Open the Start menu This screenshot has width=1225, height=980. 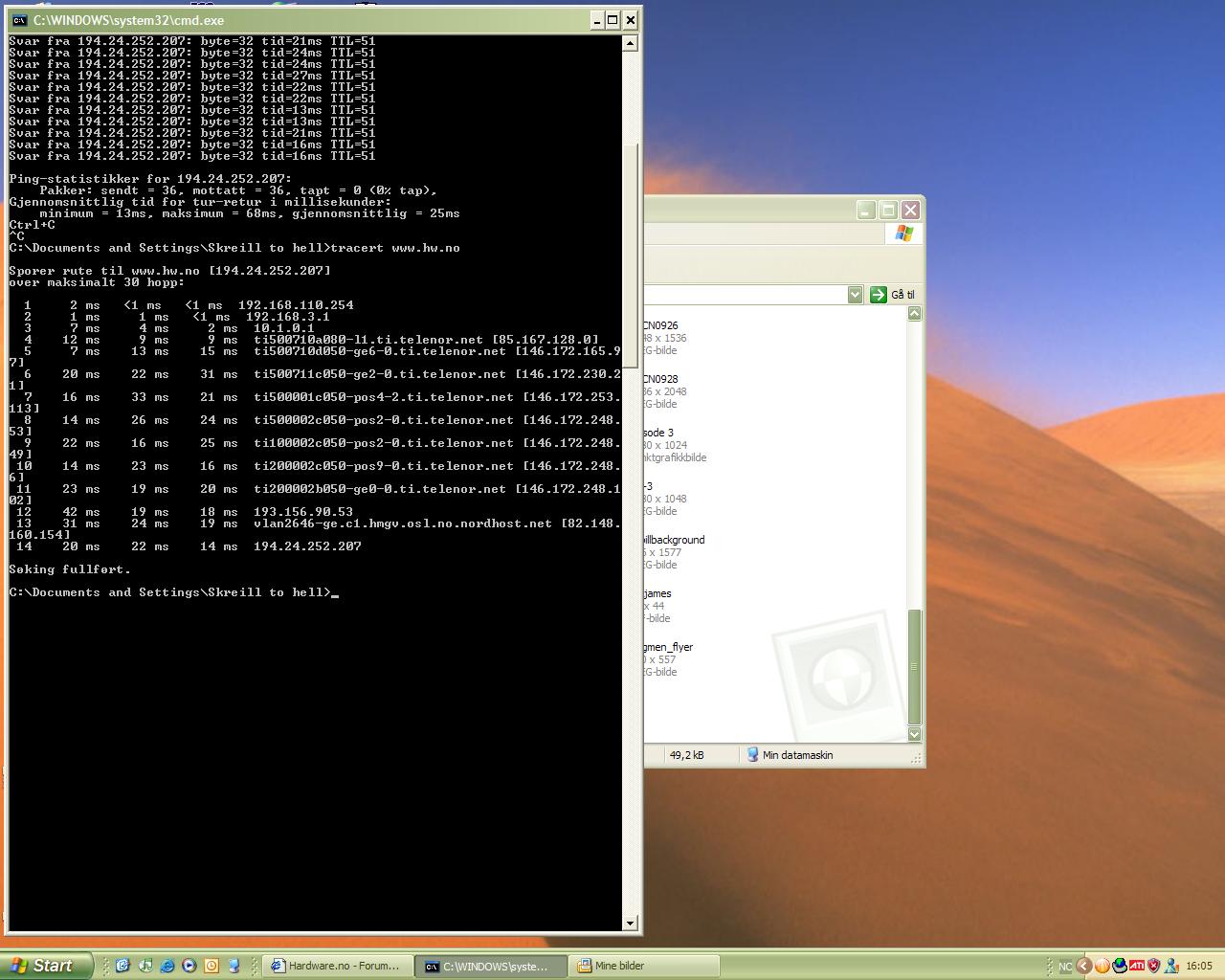pyautogui.click(x=47, y=966)
